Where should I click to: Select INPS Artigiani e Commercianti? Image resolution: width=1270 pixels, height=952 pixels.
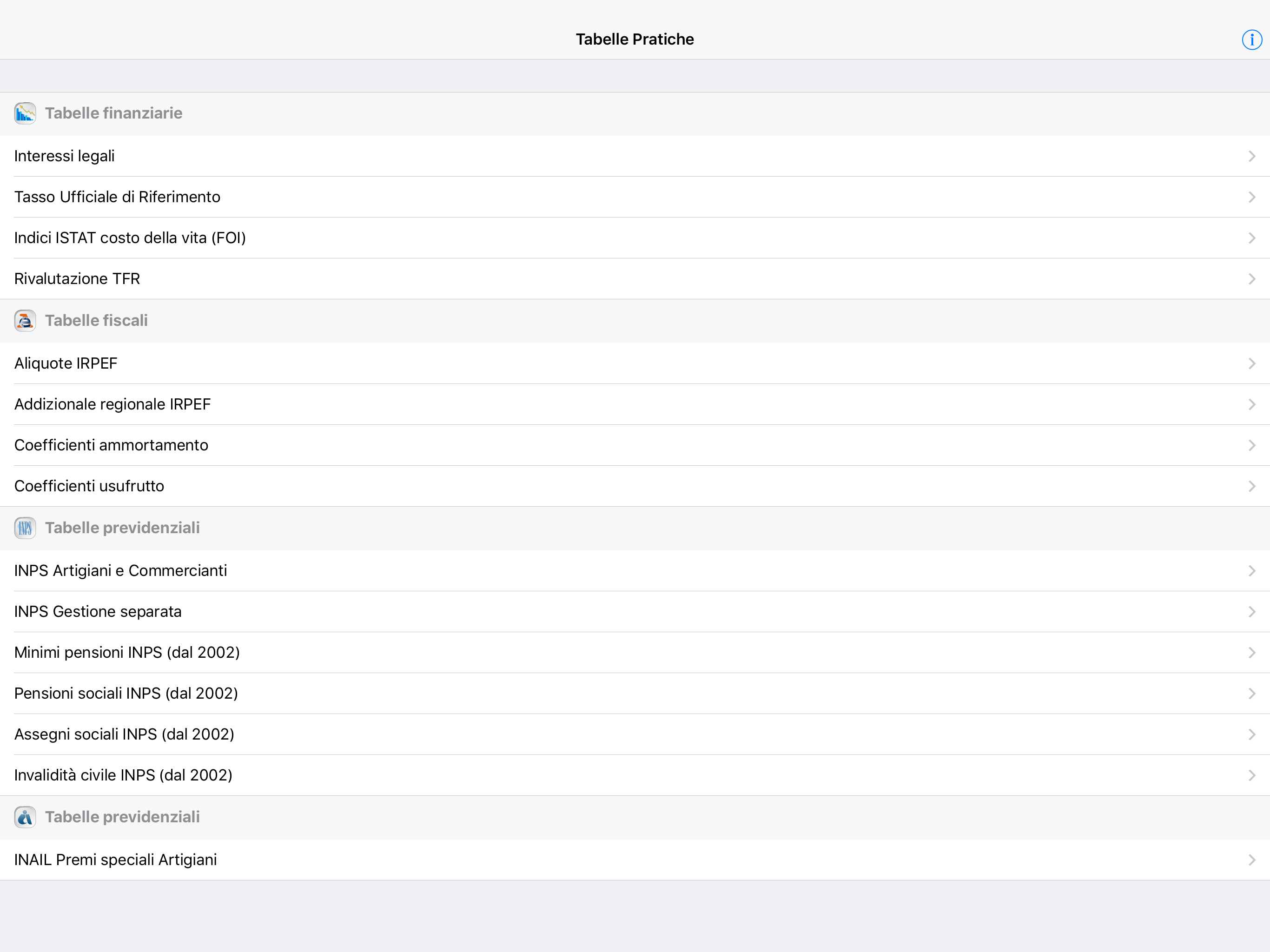(x=120, y=571)
